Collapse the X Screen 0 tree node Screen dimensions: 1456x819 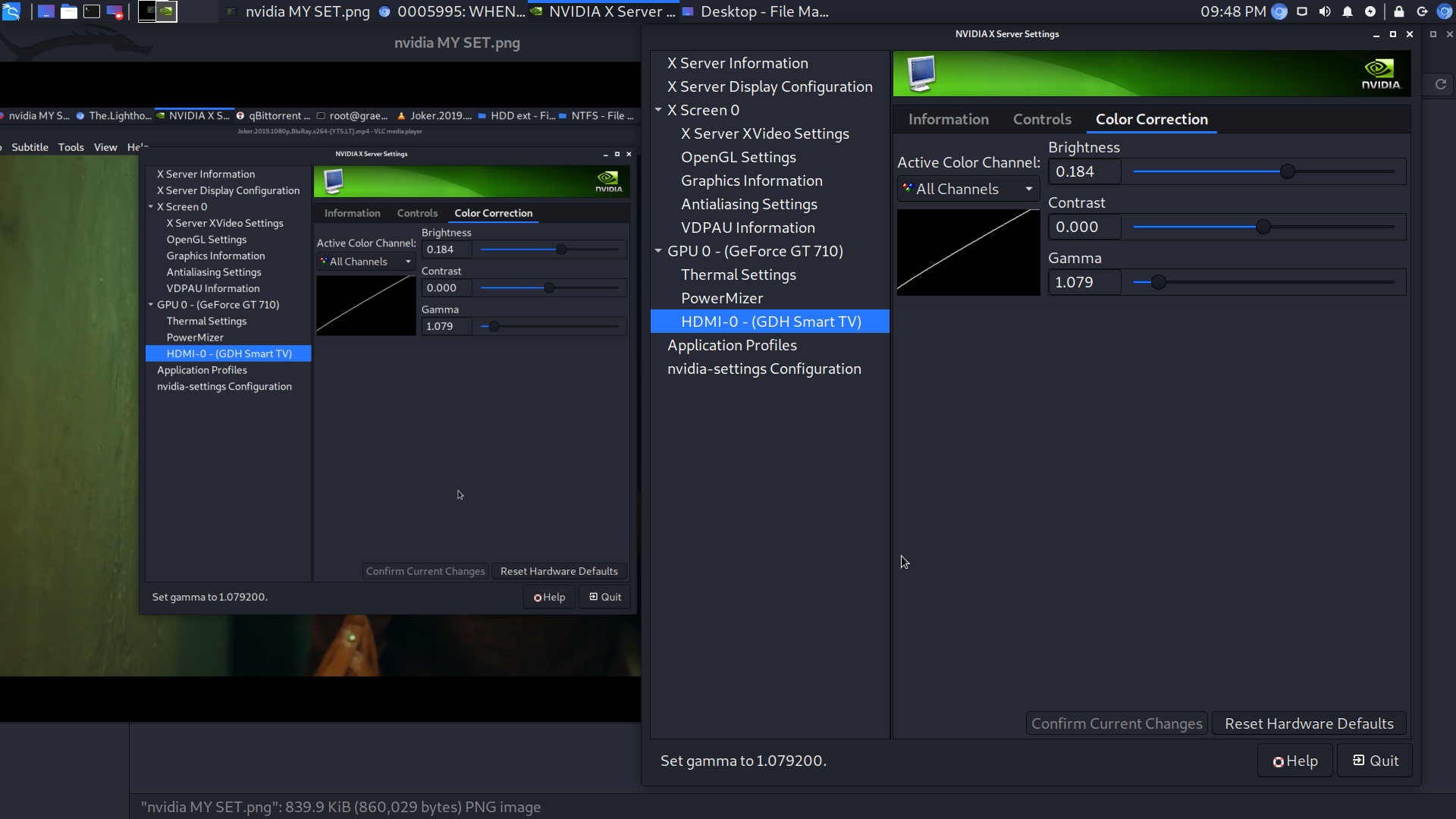[658, 110]
